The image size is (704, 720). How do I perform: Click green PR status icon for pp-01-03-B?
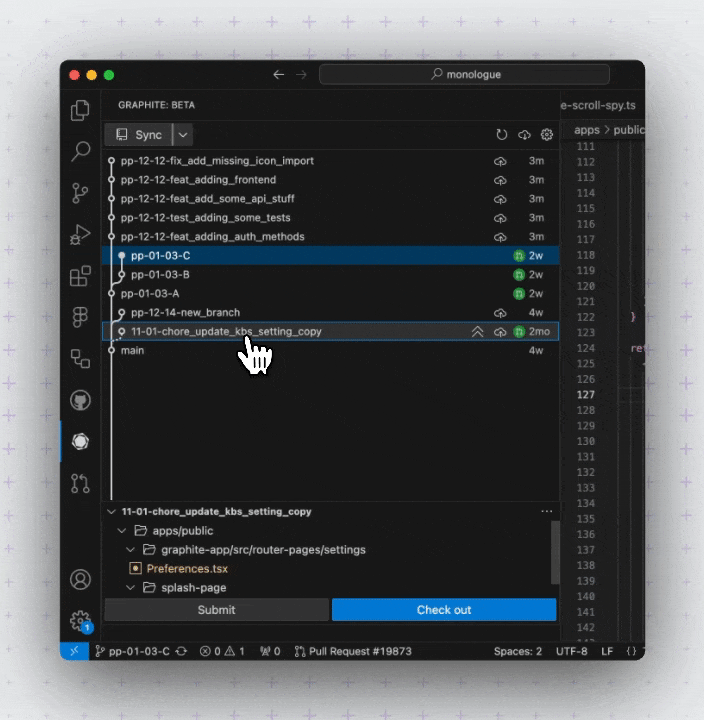coord(519,275)
